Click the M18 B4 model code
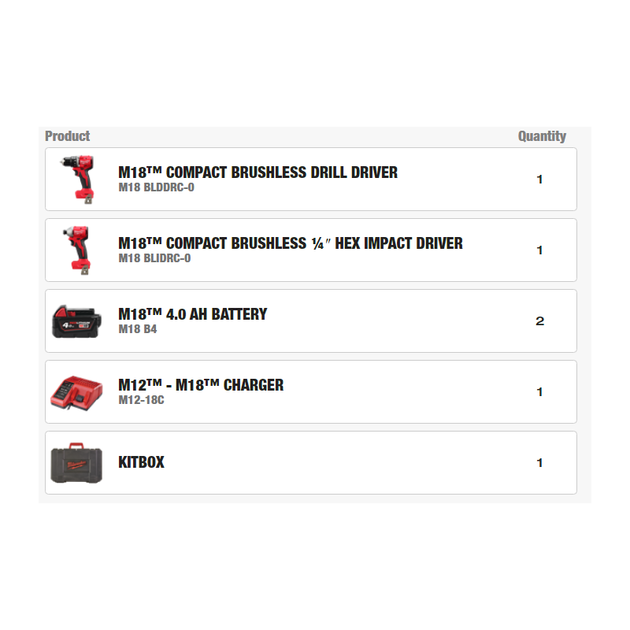 (138, 329)
